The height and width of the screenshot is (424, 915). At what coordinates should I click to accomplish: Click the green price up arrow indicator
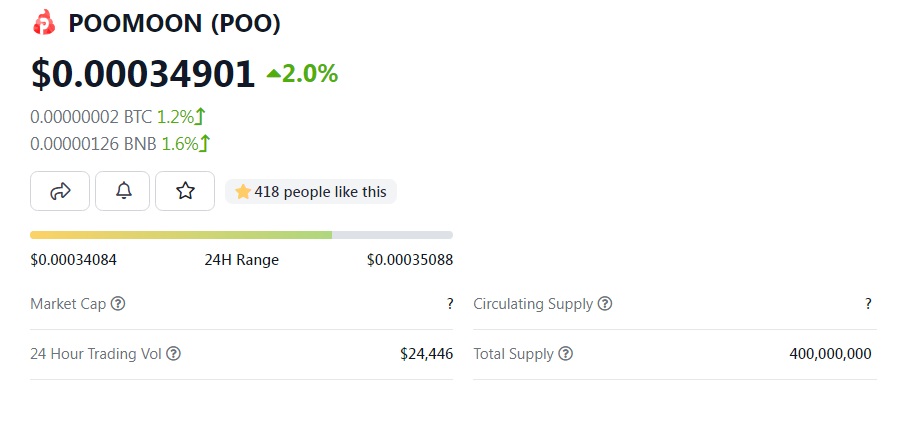(274, 73)
